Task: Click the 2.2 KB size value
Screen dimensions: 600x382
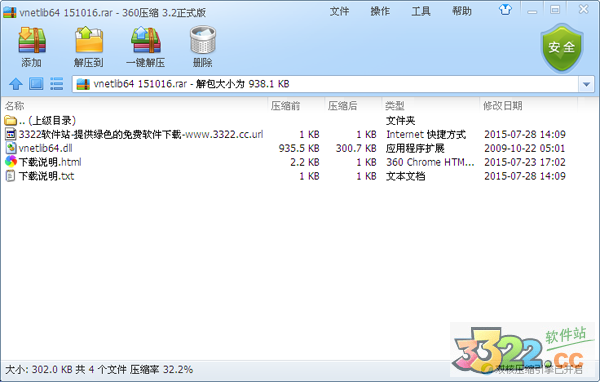Action: tap(305, 162)
